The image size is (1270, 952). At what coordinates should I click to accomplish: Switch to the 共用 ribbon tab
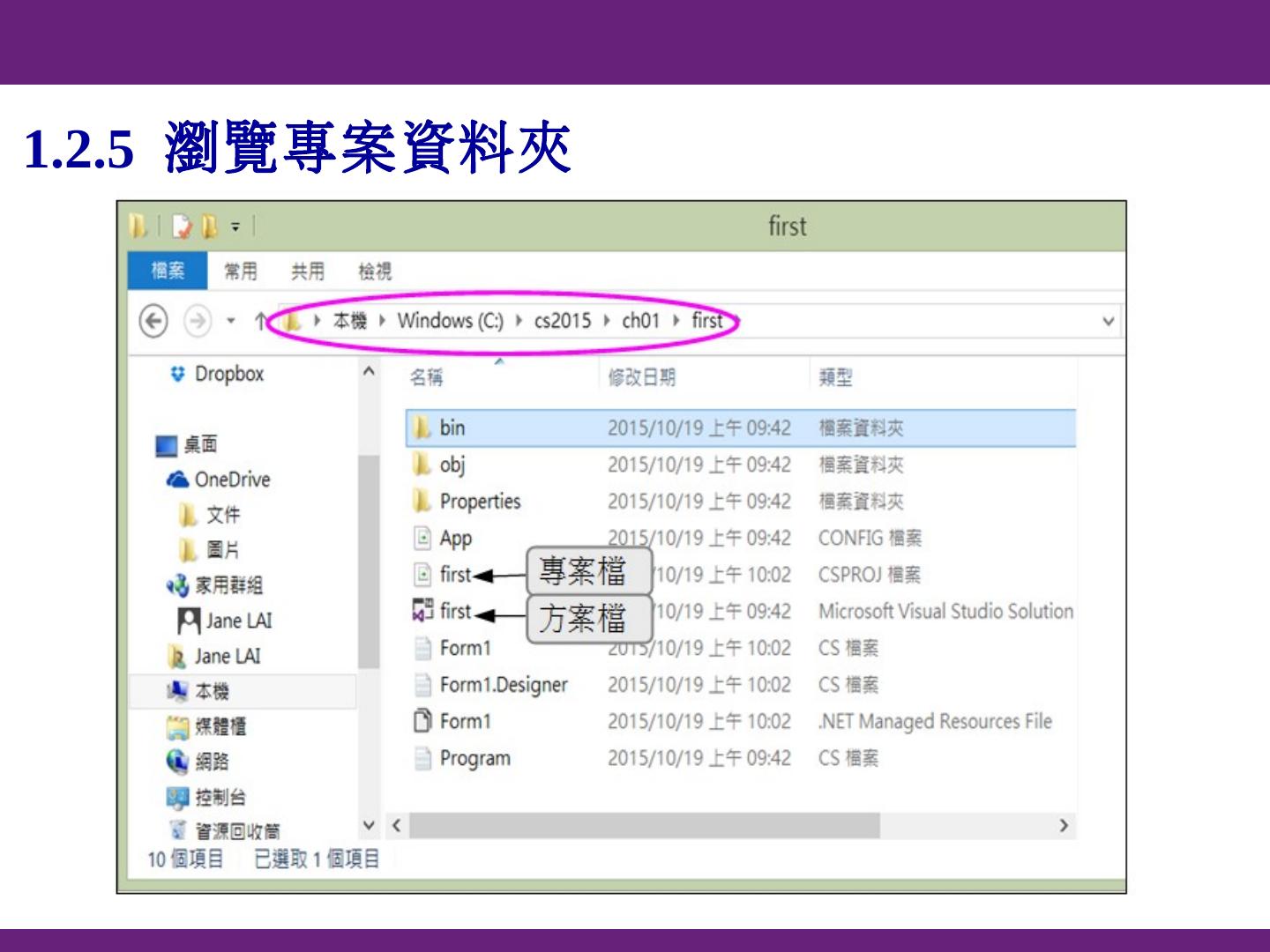308,271
